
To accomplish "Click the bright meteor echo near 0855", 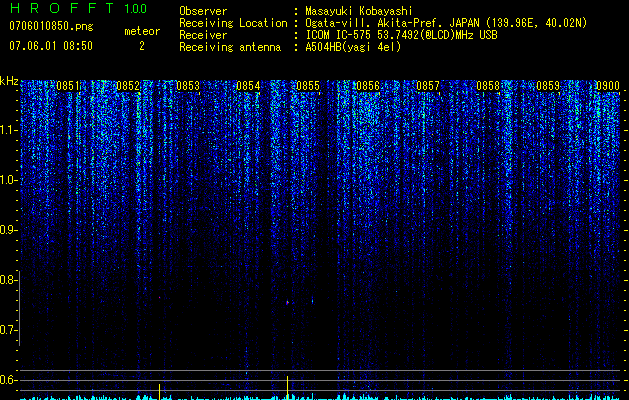I will pos(287,302).
